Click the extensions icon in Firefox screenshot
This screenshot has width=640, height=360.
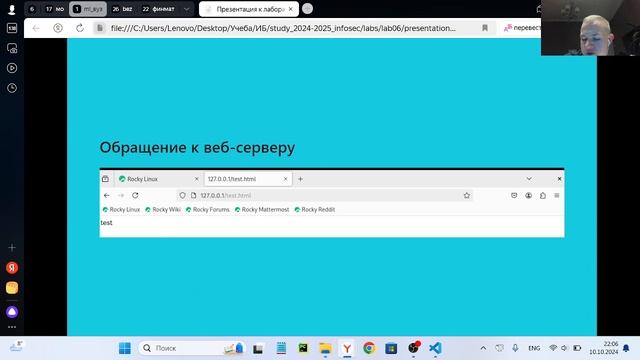click(x=543, y=196)
